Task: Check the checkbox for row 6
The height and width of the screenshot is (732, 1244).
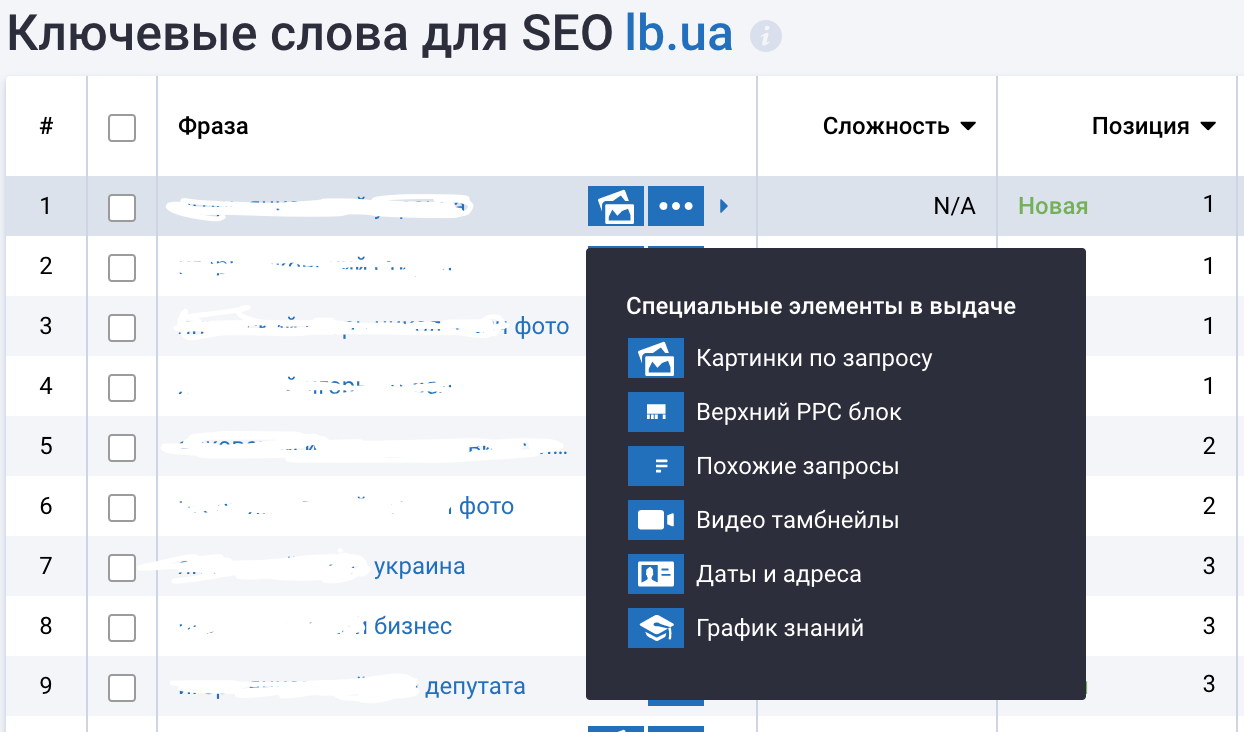Action: 122,507
